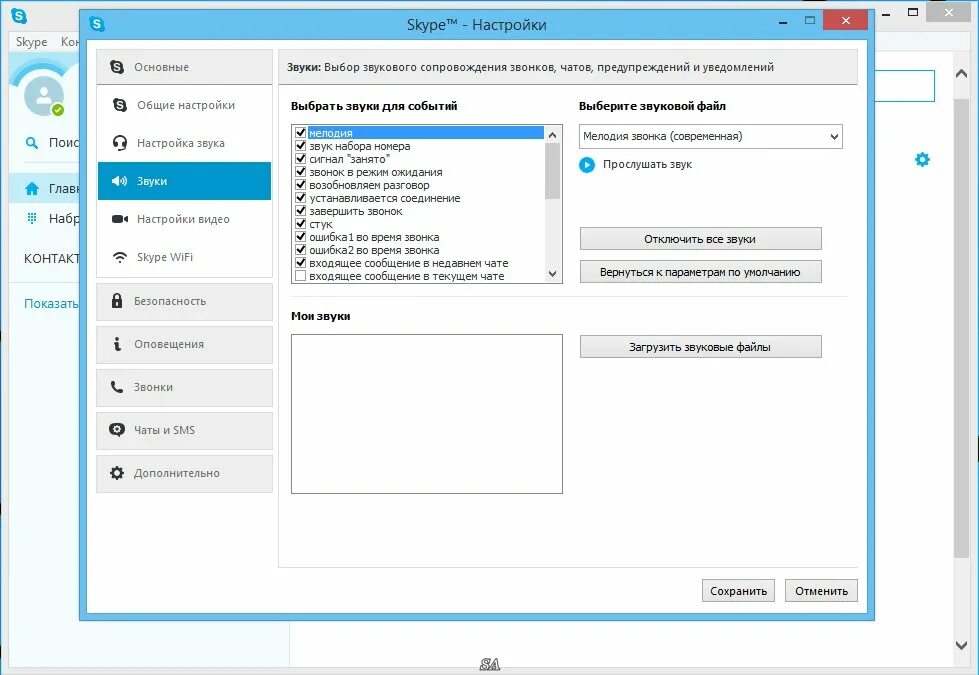The image size is (979, 675).
Task: Click the headset icon next to Настройка звука
Action: pos(120,143)
